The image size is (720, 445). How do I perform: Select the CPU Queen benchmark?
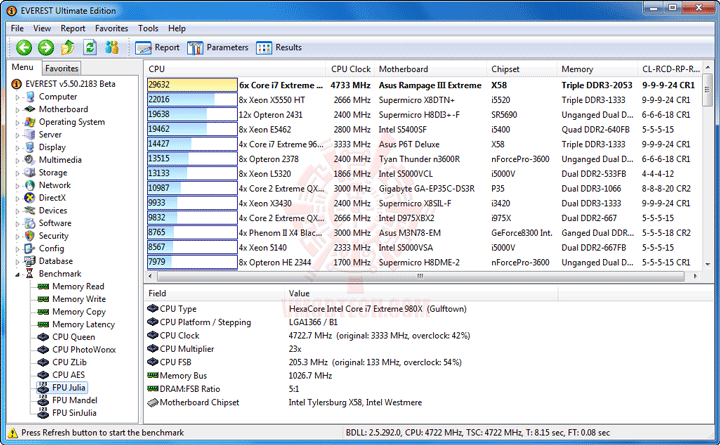point(73,337)
